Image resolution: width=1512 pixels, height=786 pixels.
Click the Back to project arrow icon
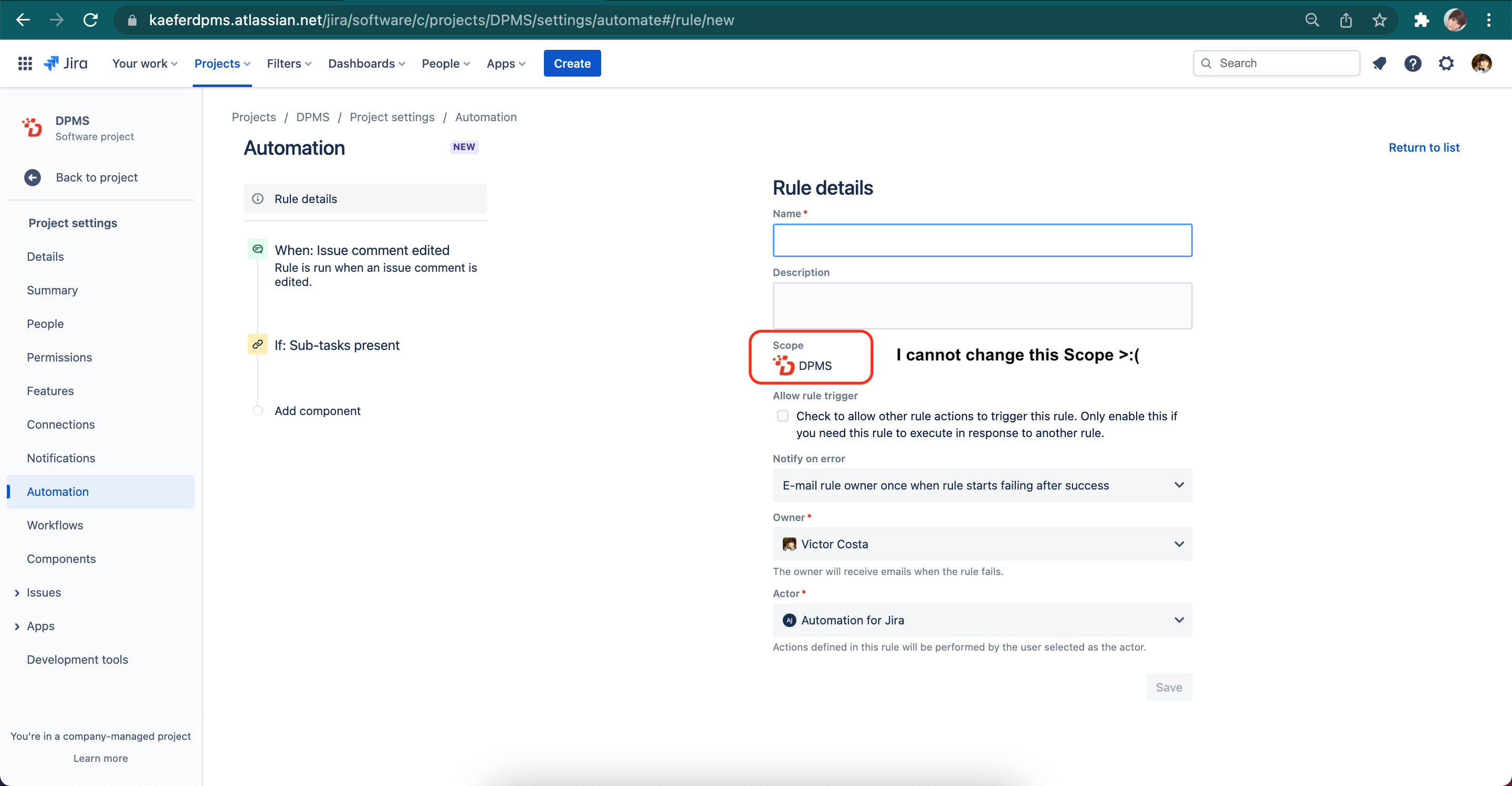tap(32, 177)
